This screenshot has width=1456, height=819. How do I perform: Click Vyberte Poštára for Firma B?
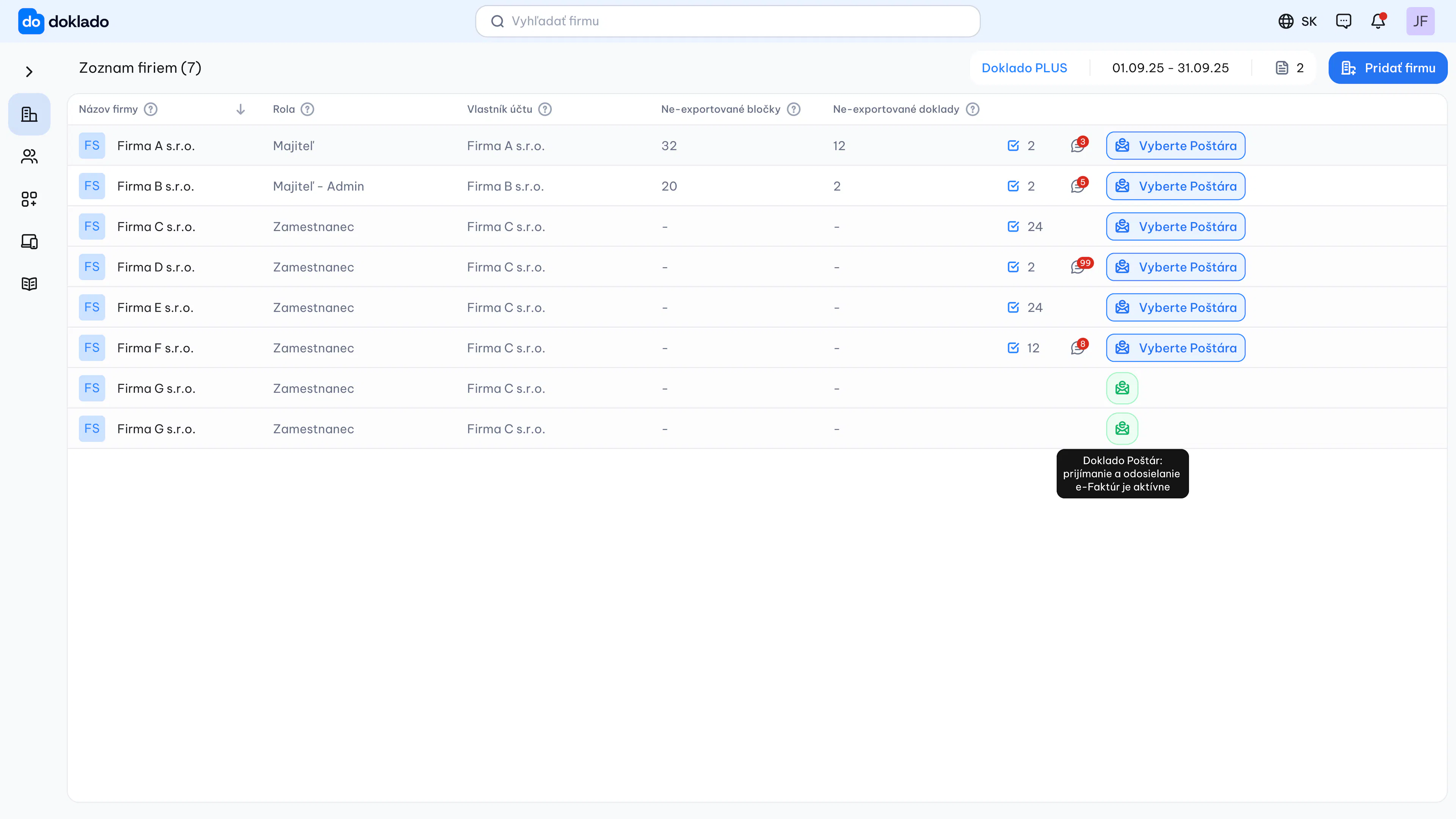pos(1176,186)
